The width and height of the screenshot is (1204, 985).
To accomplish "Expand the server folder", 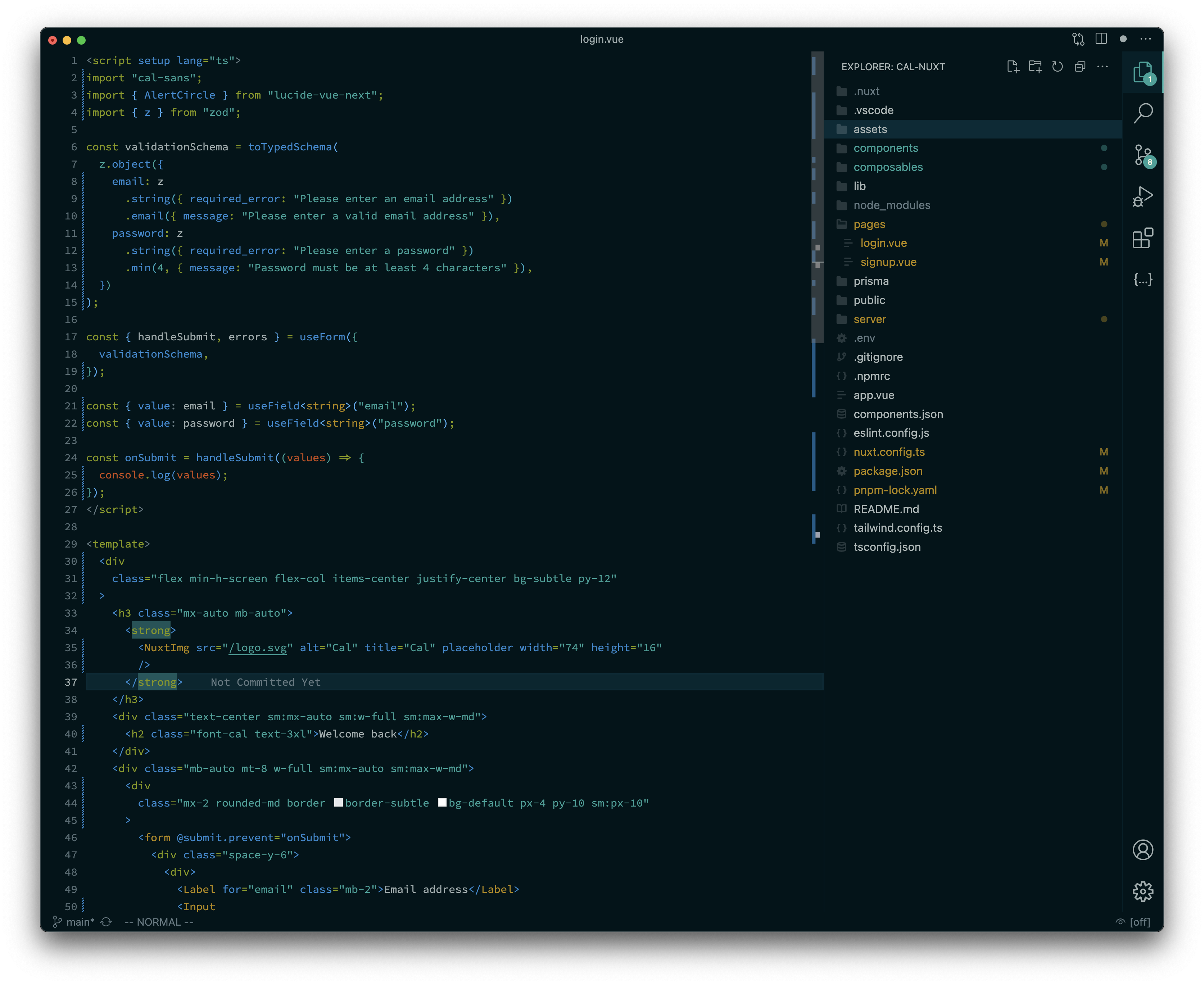I will click(x=869, y=319).
